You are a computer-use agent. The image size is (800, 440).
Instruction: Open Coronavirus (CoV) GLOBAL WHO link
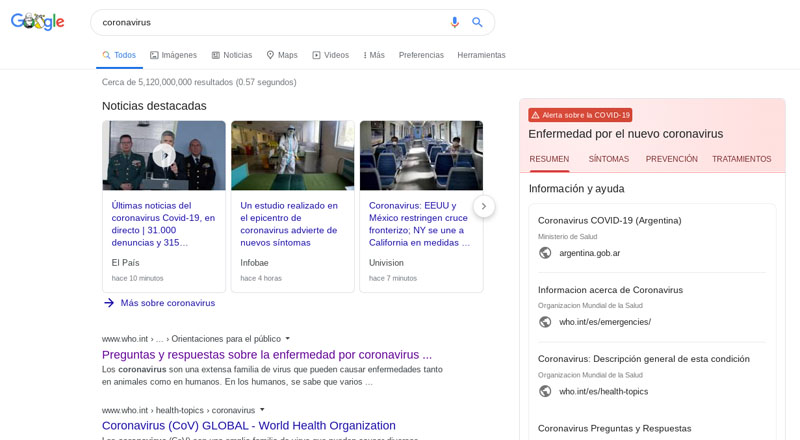(248, 425)
